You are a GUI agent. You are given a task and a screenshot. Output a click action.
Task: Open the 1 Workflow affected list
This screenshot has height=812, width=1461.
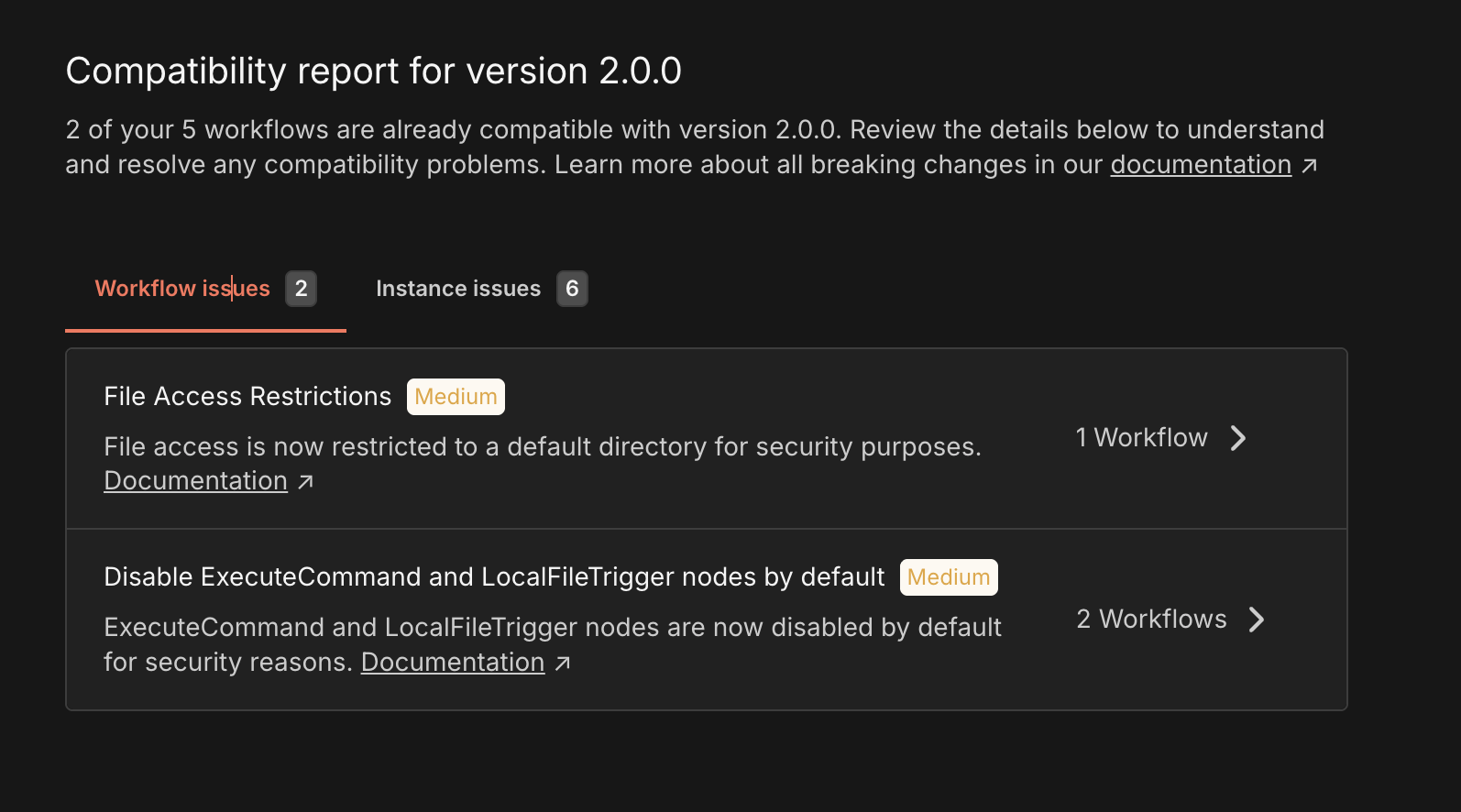pyautogui.click(x=1141, y=438)
